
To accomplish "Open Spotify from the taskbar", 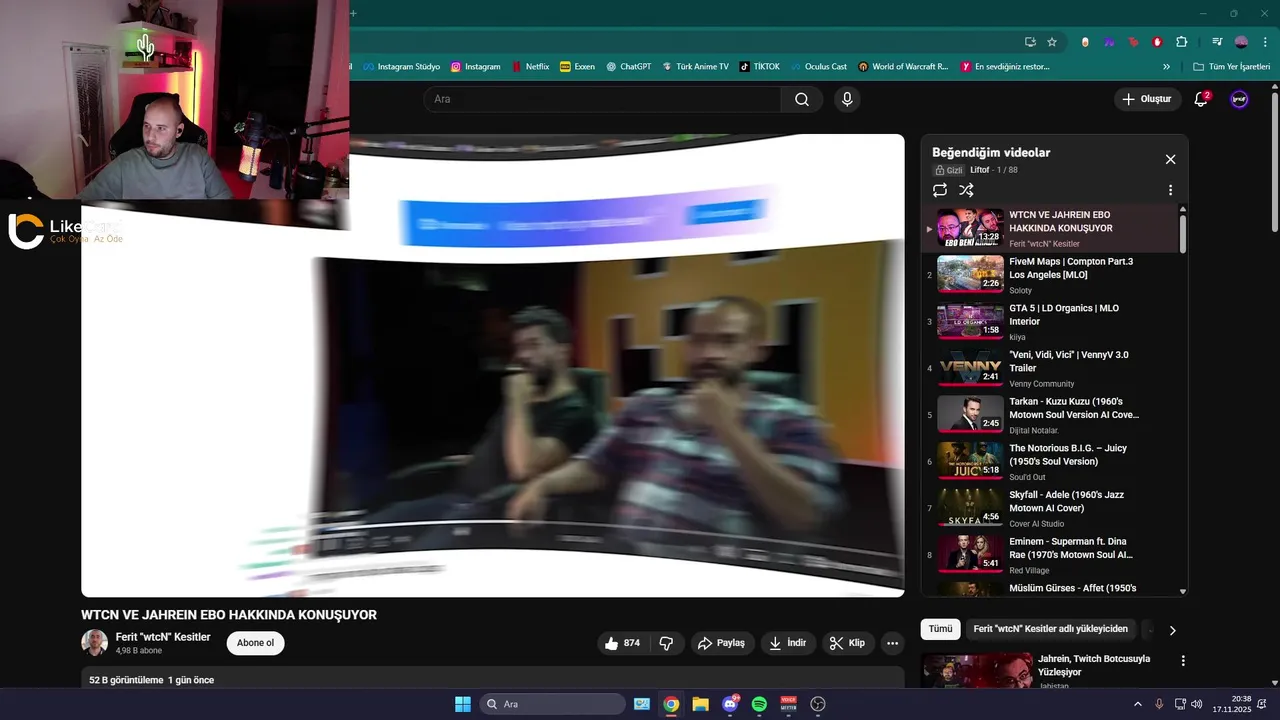I will click(759, 704).
